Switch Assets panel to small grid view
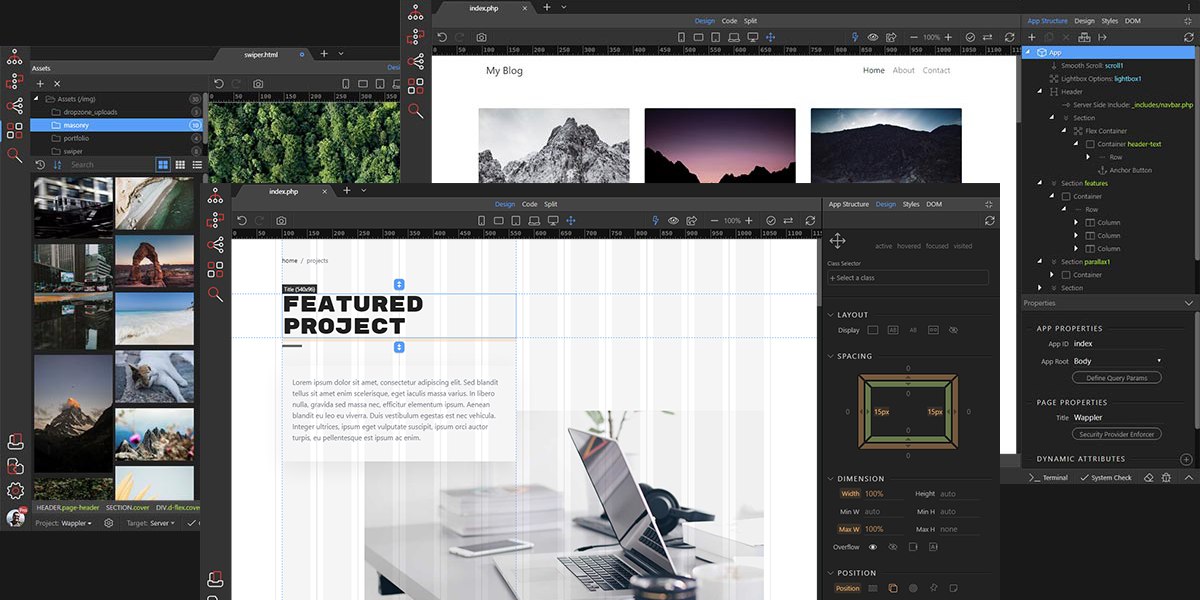Screen dimensions: 1200x600 (x=180, y=164)
